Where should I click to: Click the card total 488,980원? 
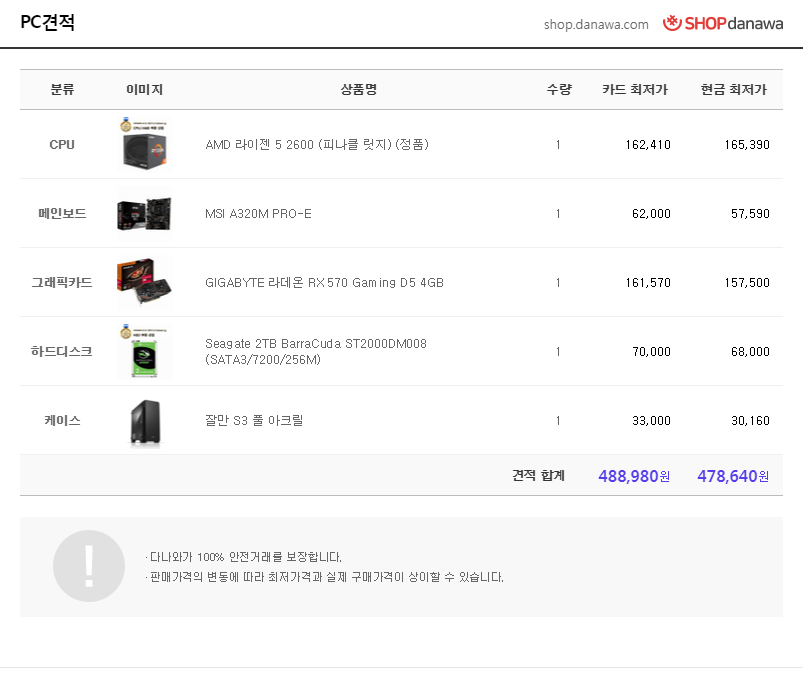pyautogui.click(x=634, y=476)
